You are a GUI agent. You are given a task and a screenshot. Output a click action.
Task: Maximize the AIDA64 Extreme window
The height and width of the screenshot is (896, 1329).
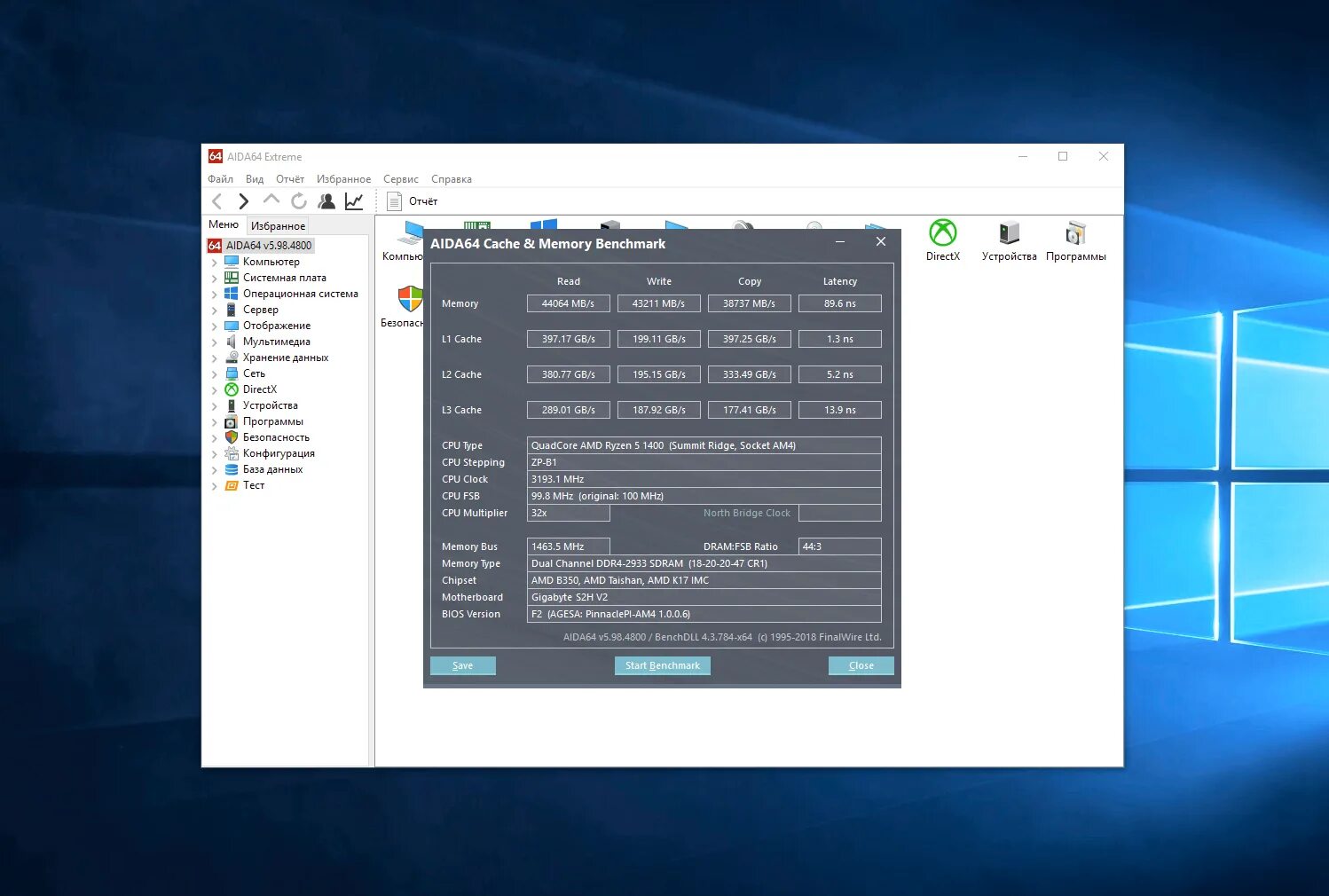[1063, 157]
